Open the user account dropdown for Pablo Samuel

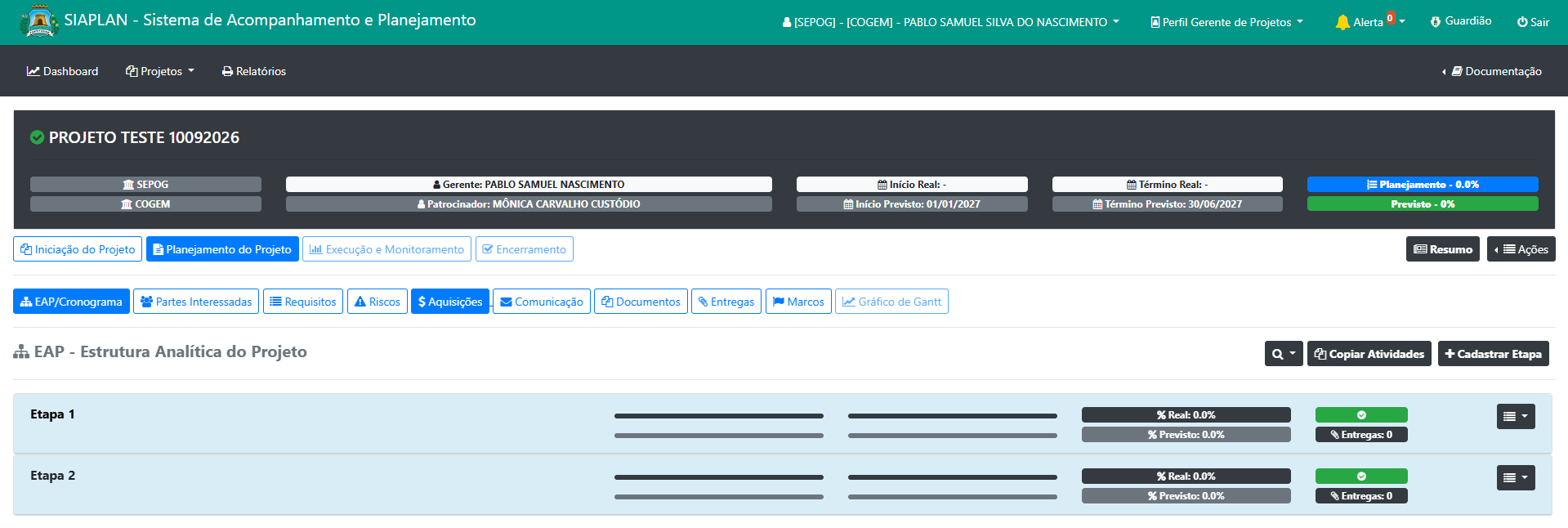pyautogui.click(x=950, y=22)
